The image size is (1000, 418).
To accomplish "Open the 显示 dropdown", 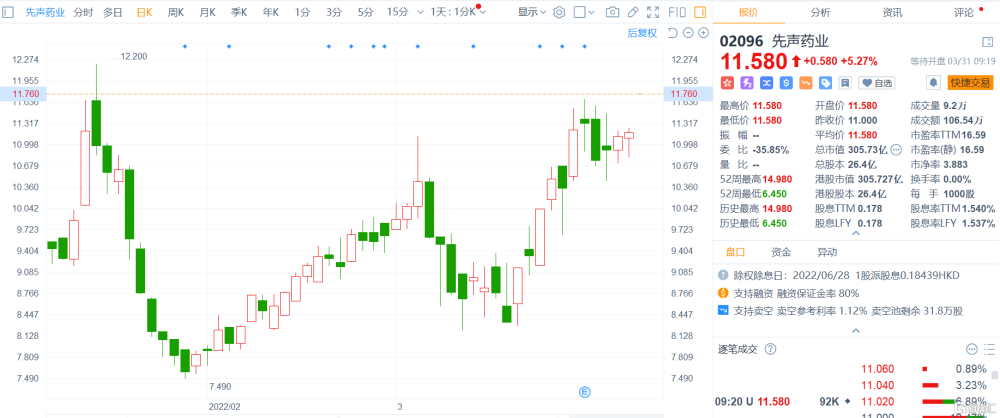I will (531, 12).
